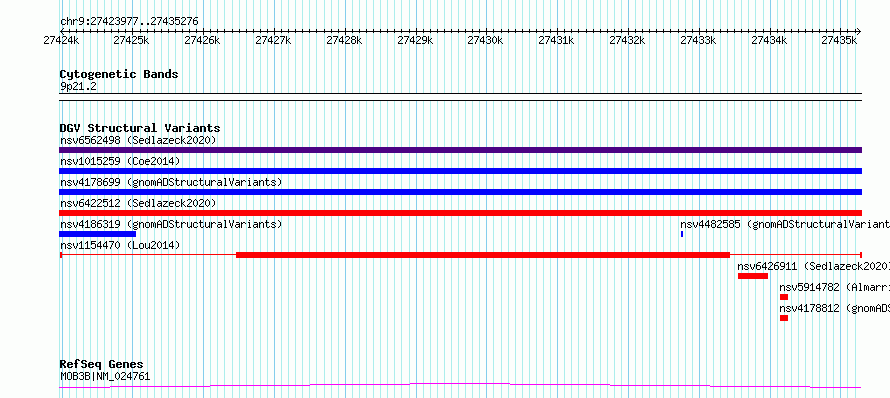Select the blue nsv4178699 variant bar

click(x=460, y=192)
